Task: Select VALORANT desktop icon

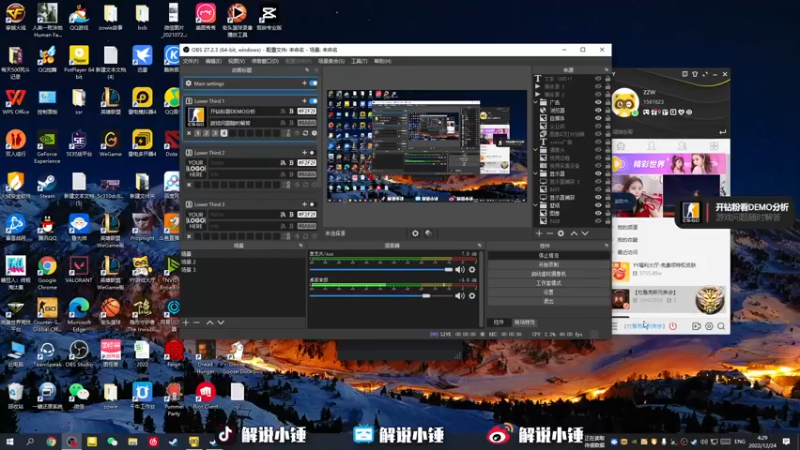Action: 79,269
